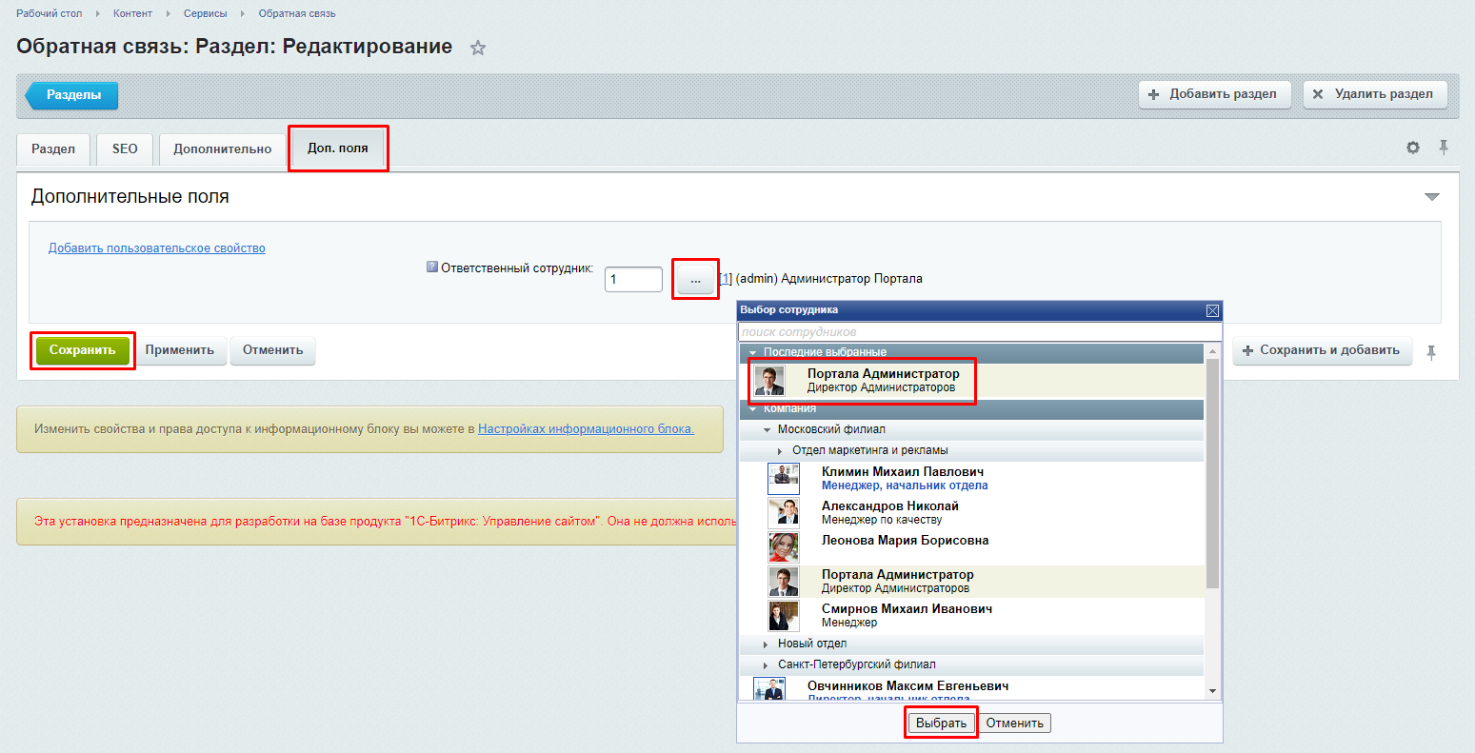
Task: Click Удалить раздел button
Action: point(1375,94)
